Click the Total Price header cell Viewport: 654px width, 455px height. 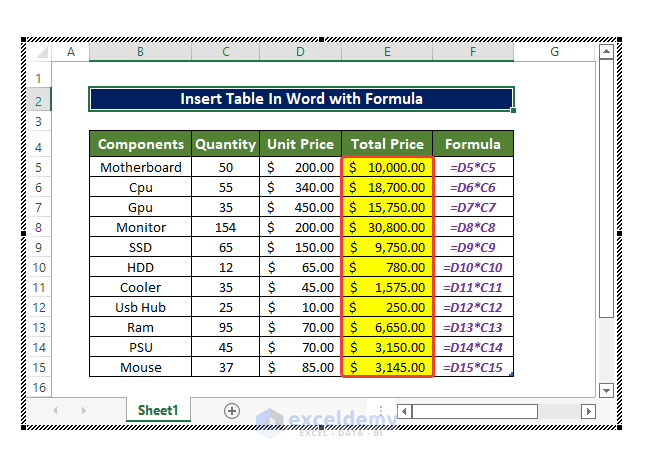[387, 144]
